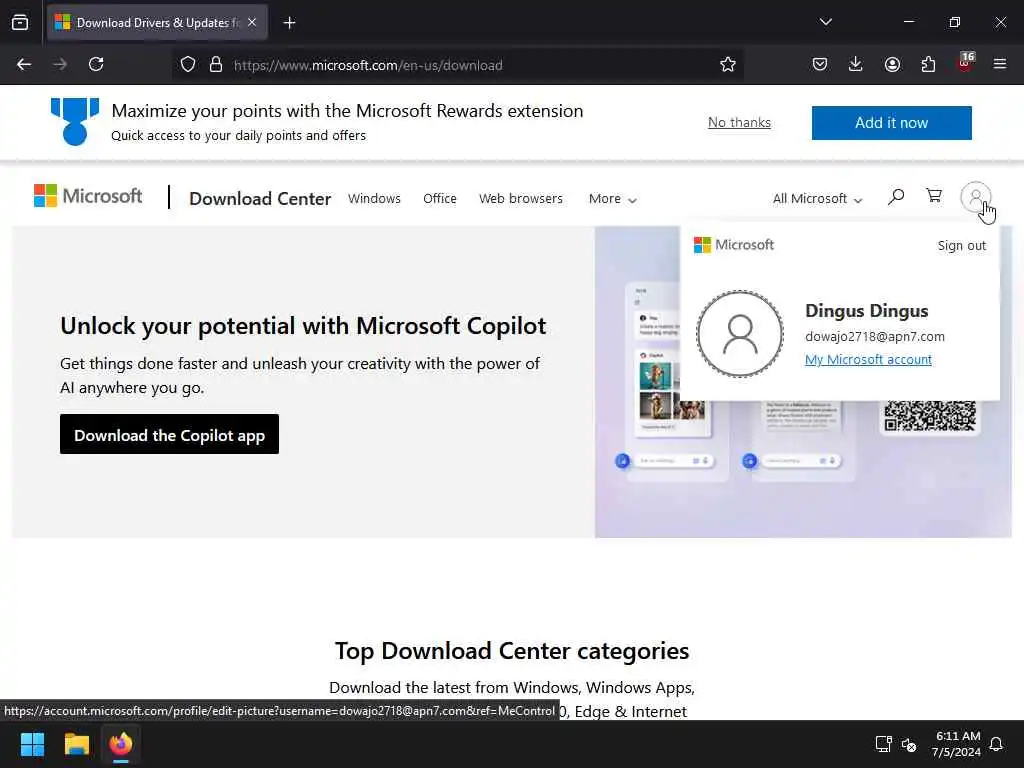Viewport: 1024px width, 768px height.
Task: Click the Microsoft logo in the page header
Action: point(88,196)
